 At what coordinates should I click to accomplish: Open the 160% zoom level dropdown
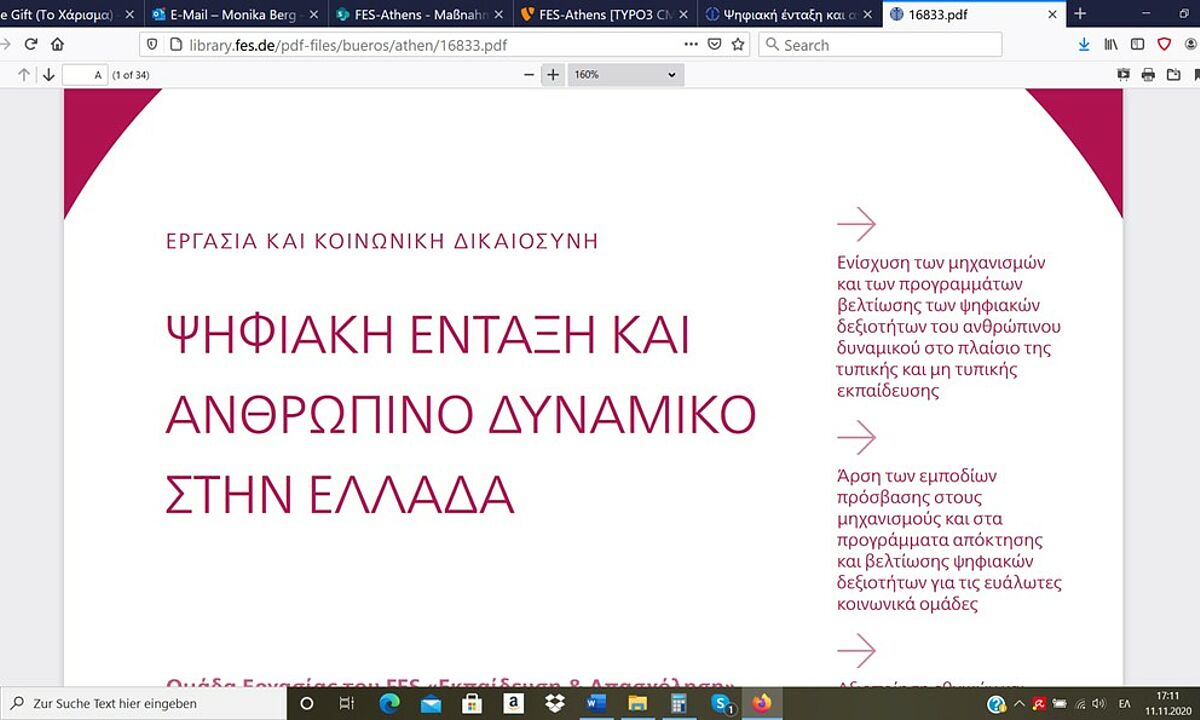pos(625,75)
